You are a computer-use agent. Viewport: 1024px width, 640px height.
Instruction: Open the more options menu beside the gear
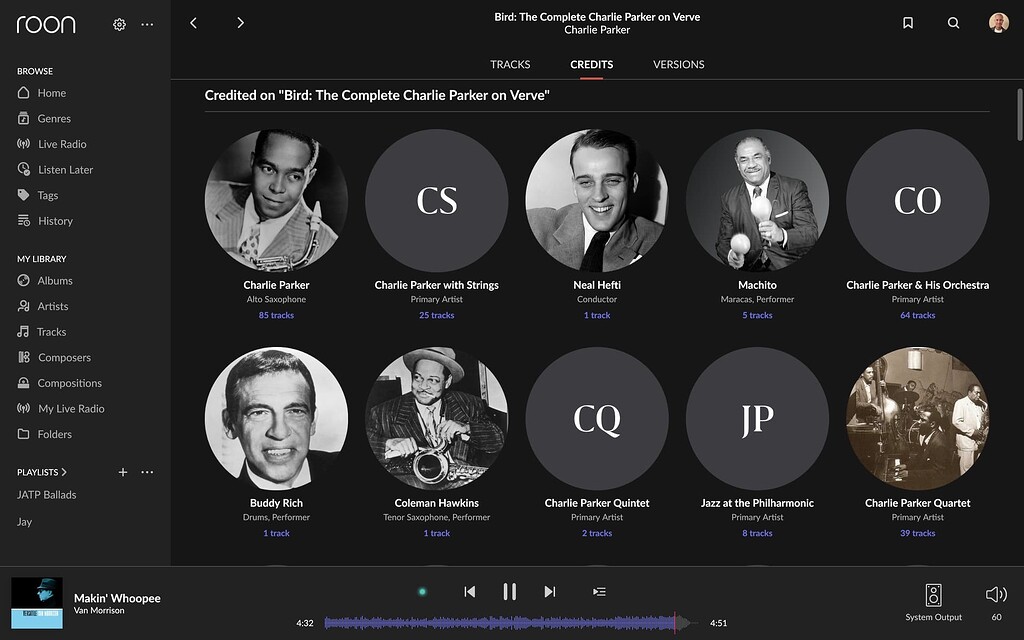point(147,23)
